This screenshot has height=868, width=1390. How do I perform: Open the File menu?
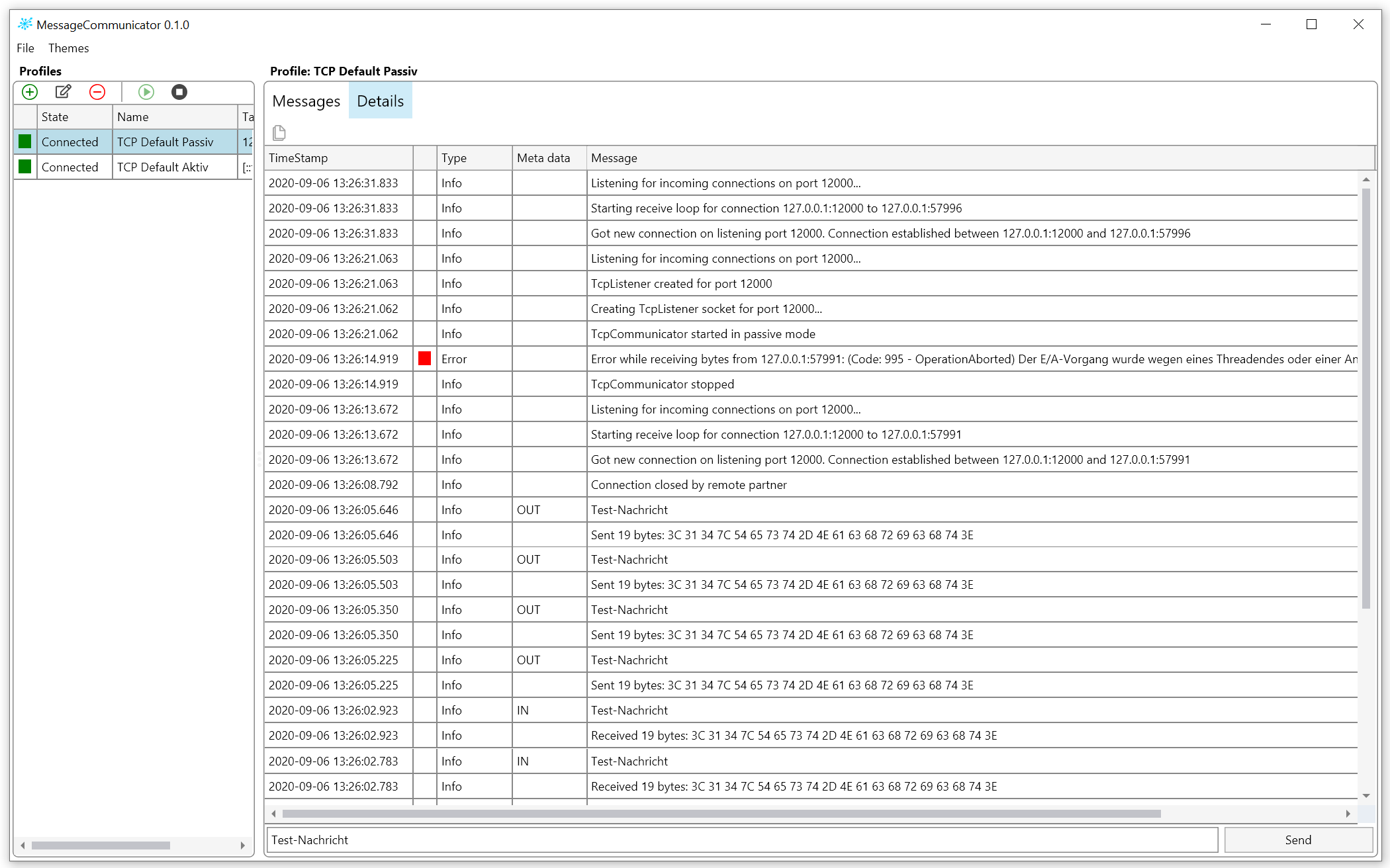[x=25, y=48]
